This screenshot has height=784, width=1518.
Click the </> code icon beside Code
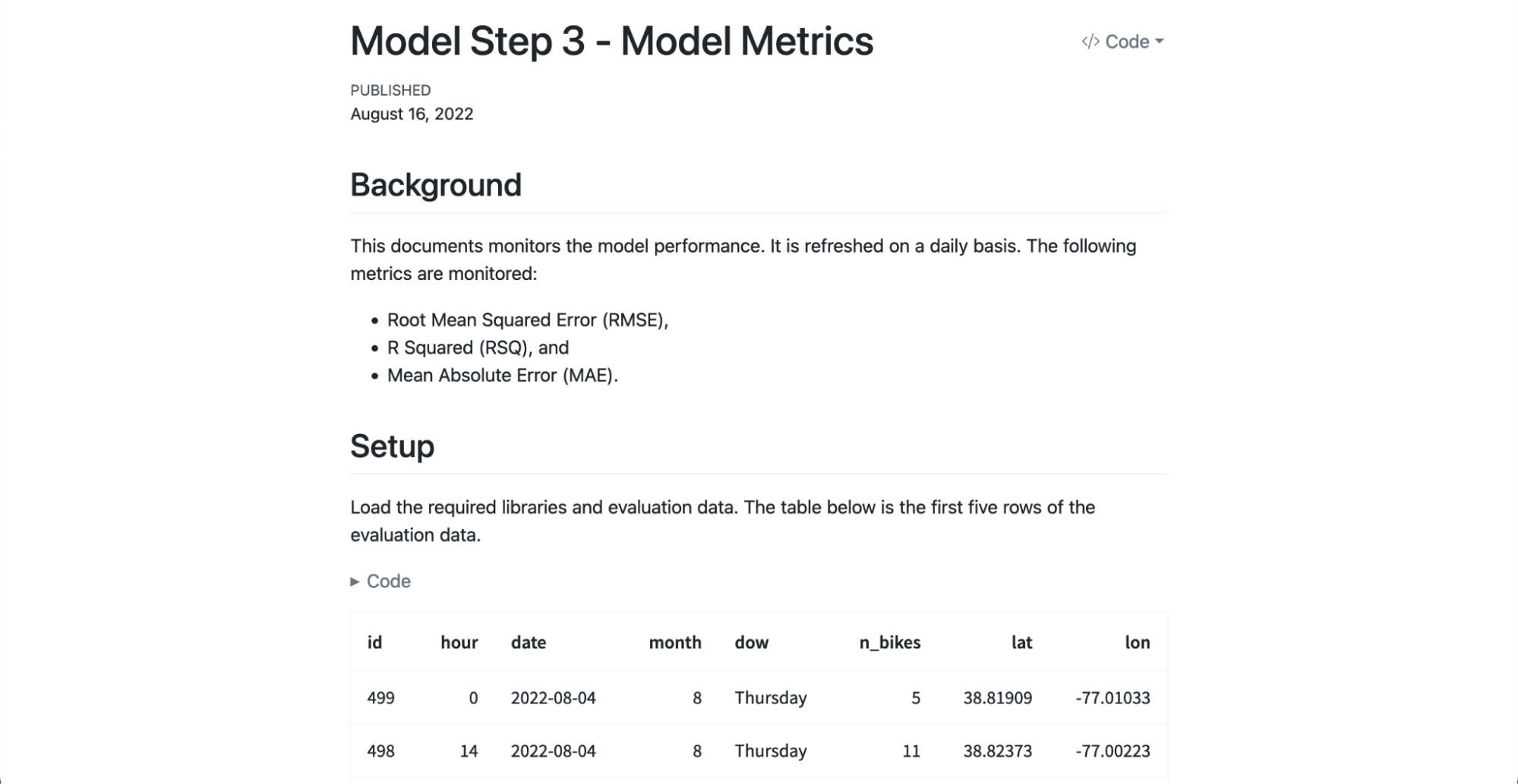[1090, 42]
